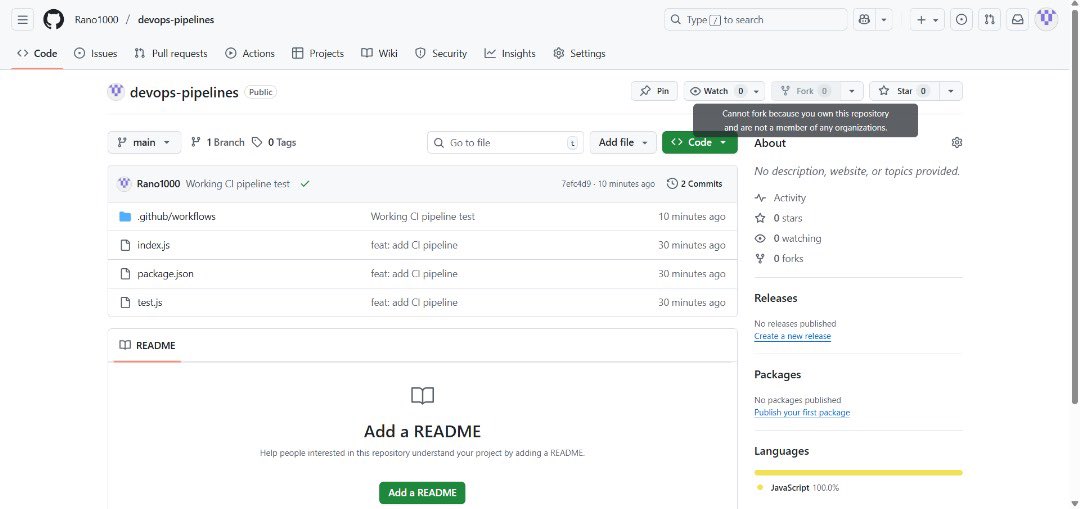Switch to the Projects tab
This screenshot has width=1080, height=509.
click(x=318, y=53)
